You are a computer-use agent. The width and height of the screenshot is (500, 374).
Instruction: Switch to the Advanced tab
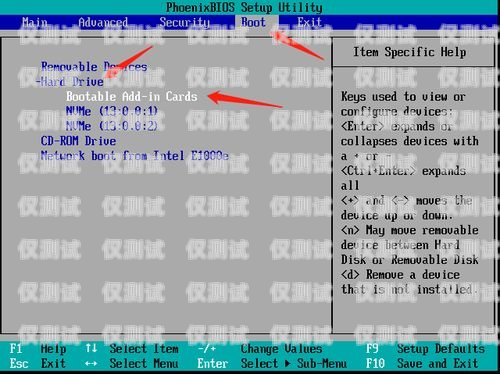point(103,22)
